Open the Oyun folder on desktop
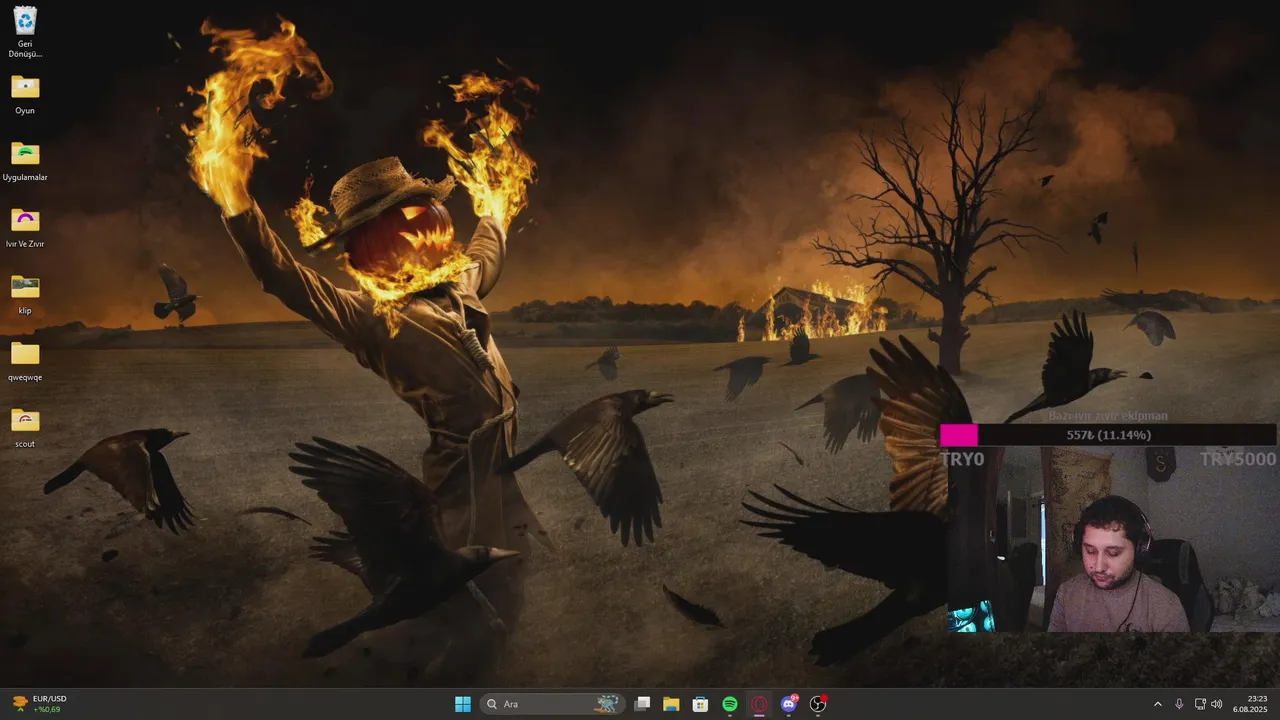This screenshot has height=720, width=1280. pyautogui.click(x=25, y=94)
